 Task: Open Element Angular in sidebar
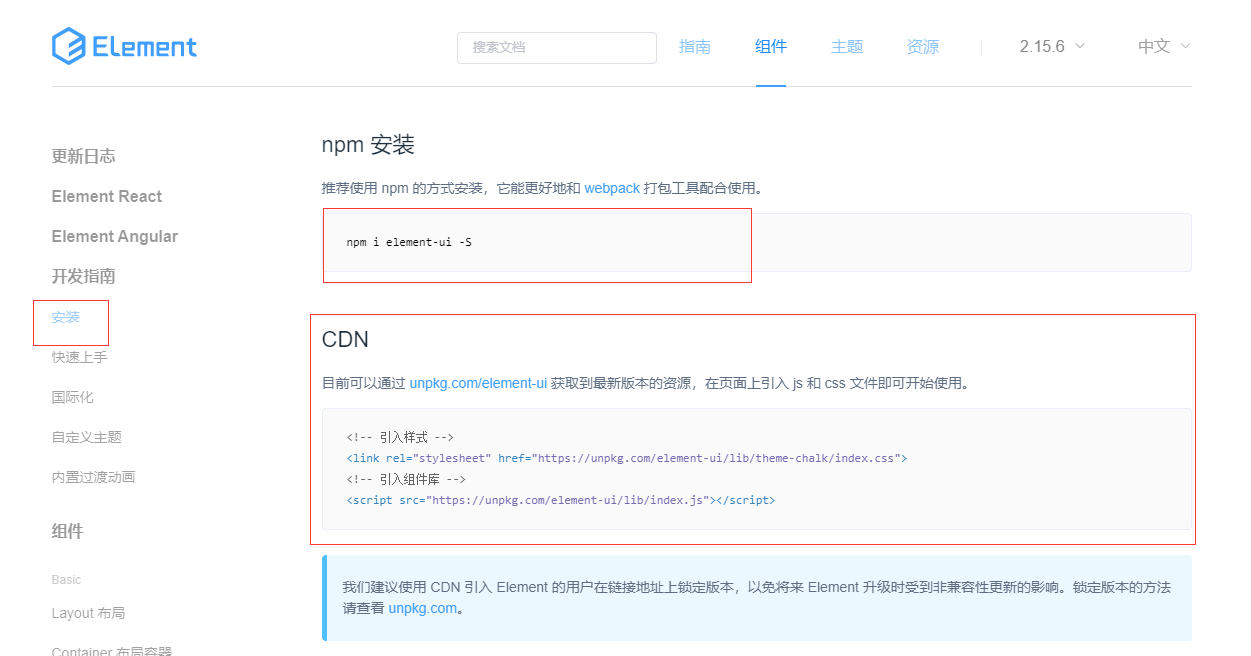point(115,236)
